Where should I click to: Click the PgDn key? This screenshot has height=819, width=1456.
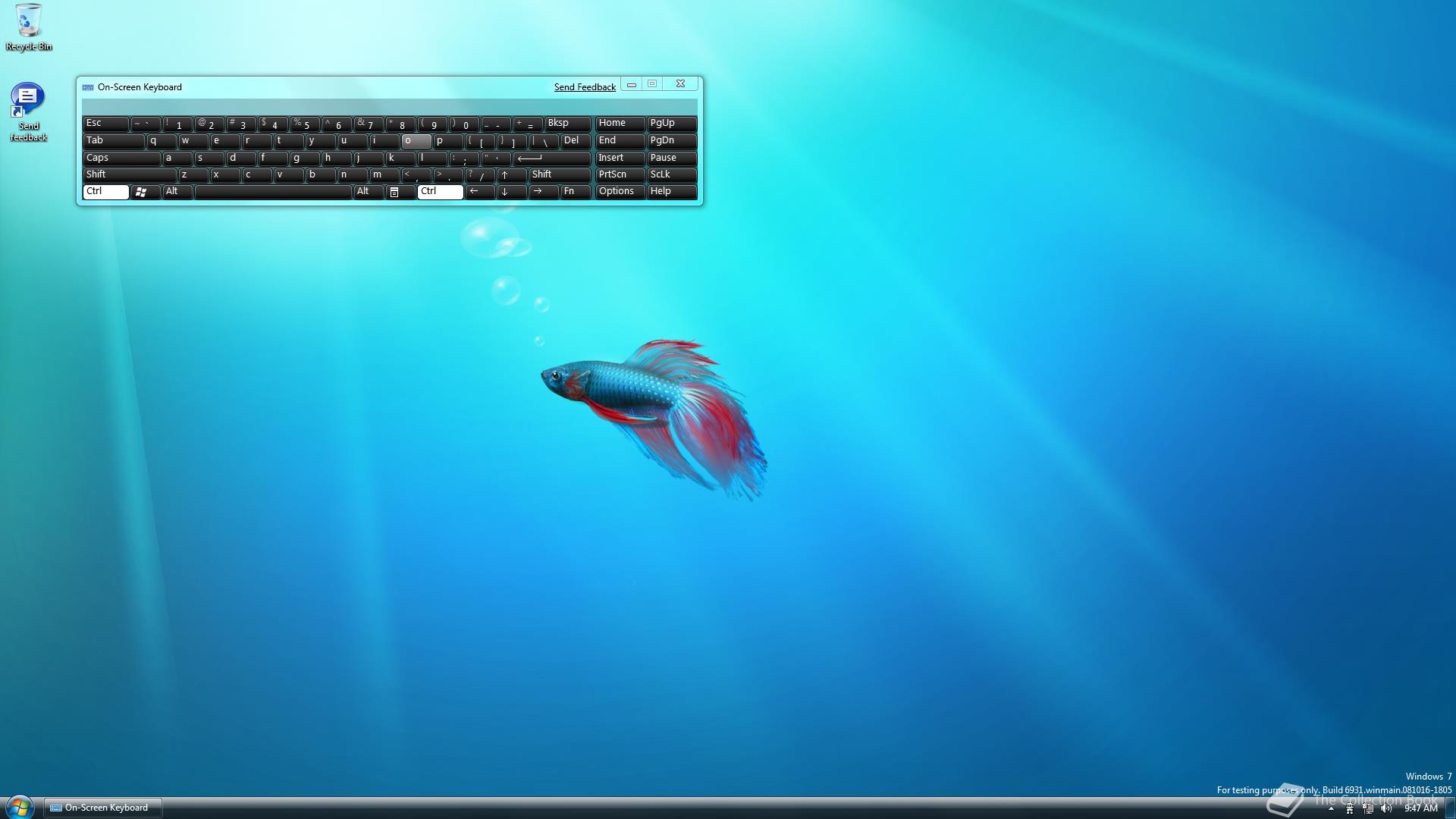[671, 141]
